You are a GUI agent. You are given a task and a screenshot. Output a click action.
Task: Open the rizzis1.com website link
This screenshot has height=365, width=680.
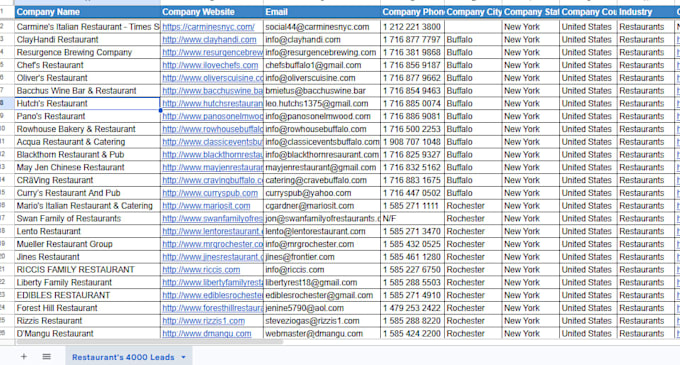click(x=203, y=321)
